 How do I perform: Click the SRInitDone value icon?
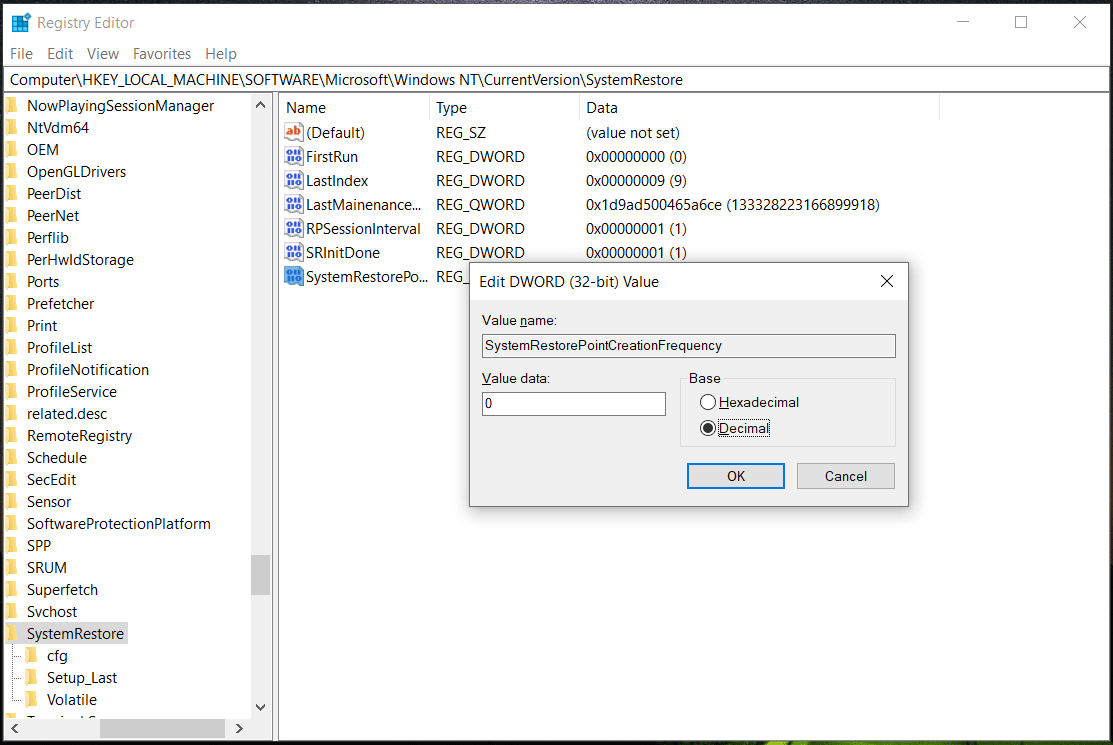(x=293, y=252)
